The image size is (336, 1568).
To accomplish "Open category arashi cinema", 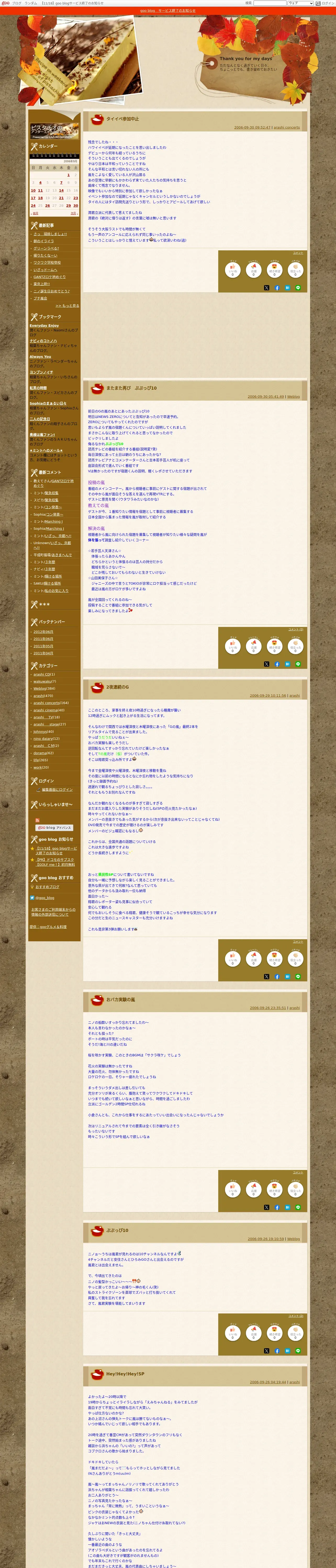I will coord(46,710).
